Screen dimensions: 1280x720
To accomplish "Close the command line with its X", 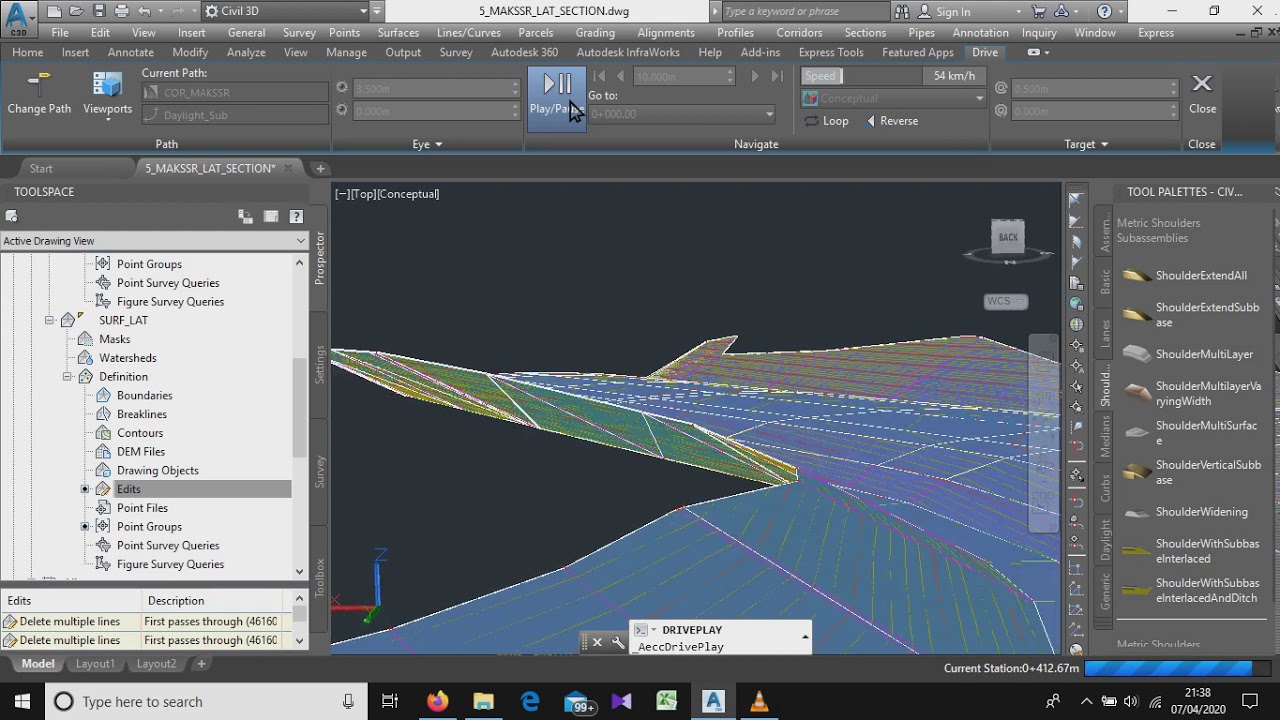I will point(597,643).
